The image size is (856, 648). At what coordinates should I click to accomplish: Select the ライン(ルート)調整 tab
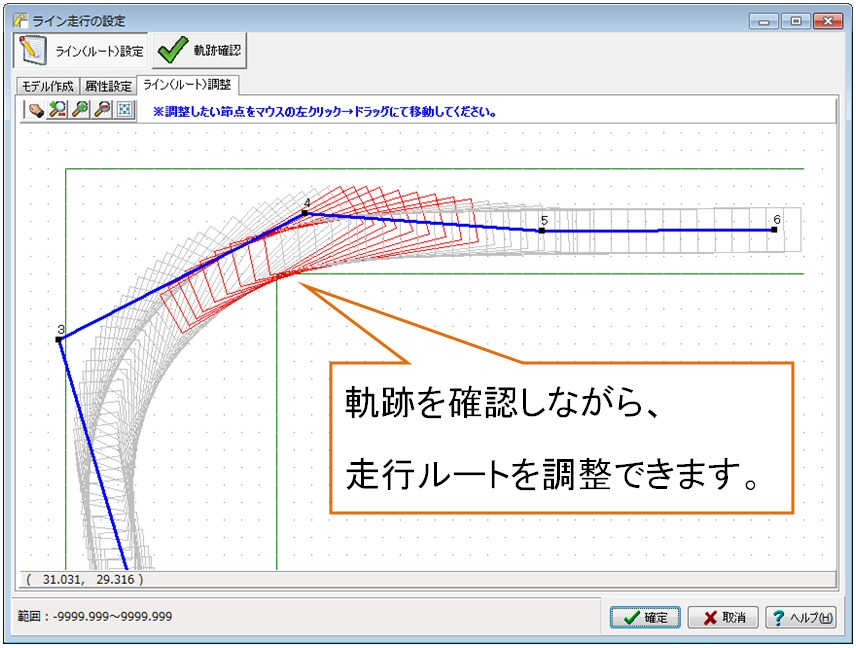(x=187, y=85)
